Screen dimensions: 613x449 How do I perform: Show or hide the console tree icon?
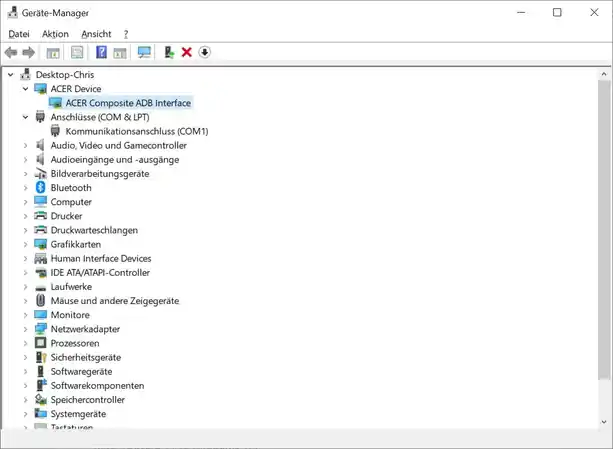pos(53,52)
